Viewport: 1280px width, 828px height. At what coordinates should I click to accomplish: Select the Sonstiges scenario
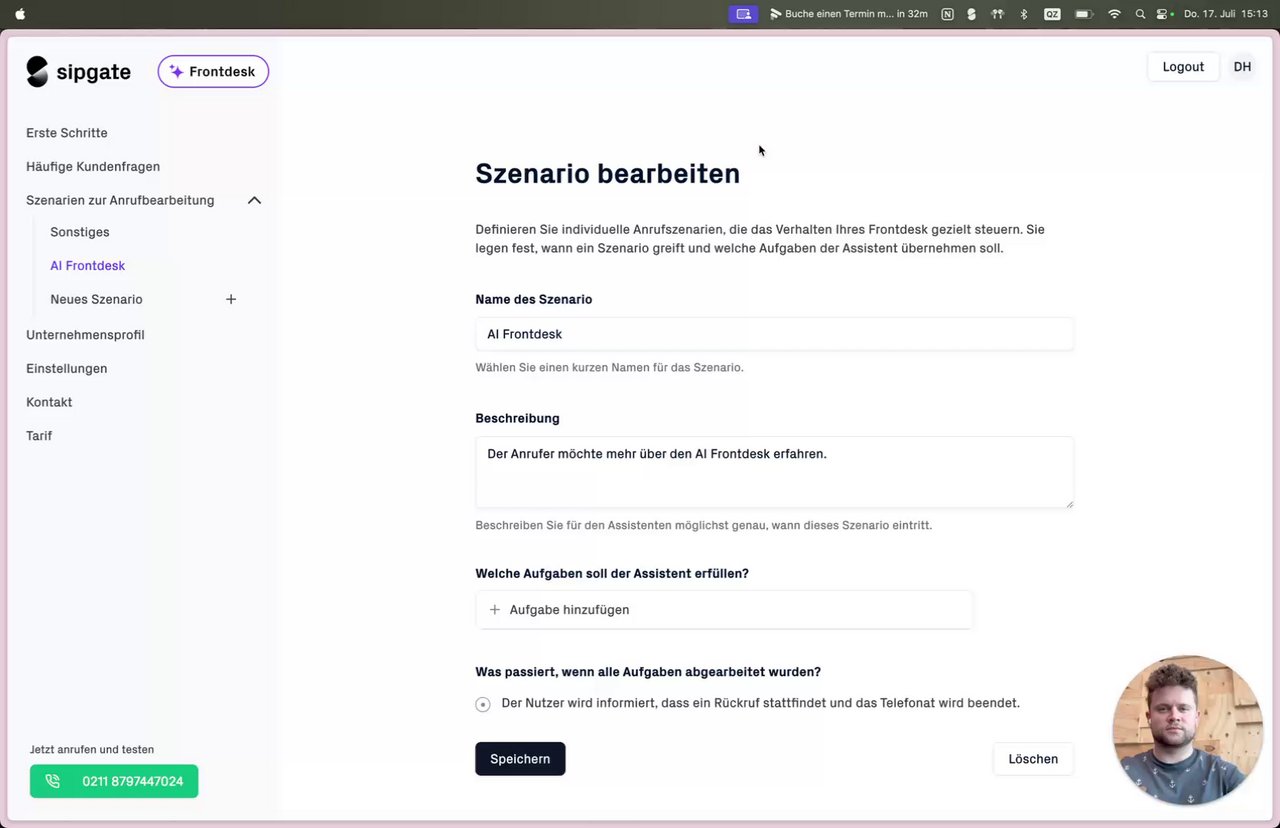(80, 232)
